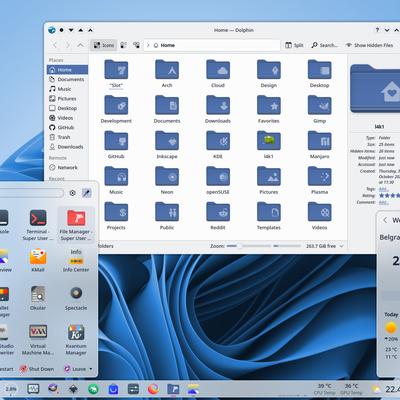Screen dimensions: 400x400
Task: Select GitHub in Places panel
Action: [x=67, y=127]
